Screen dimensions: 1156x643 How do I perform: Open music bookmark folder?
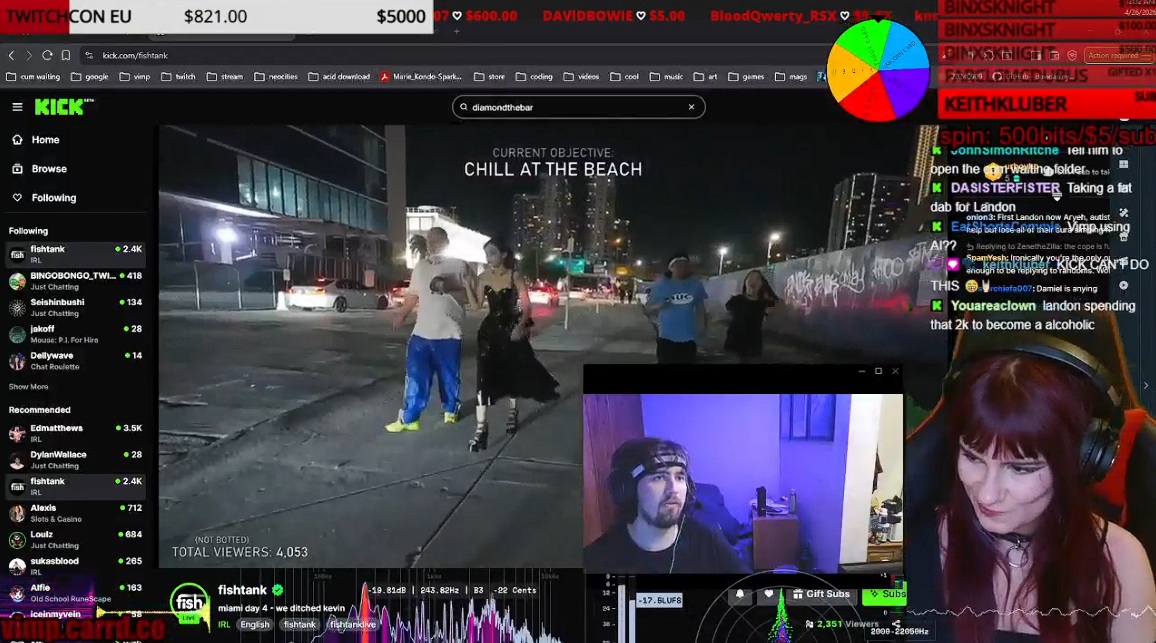666,77
